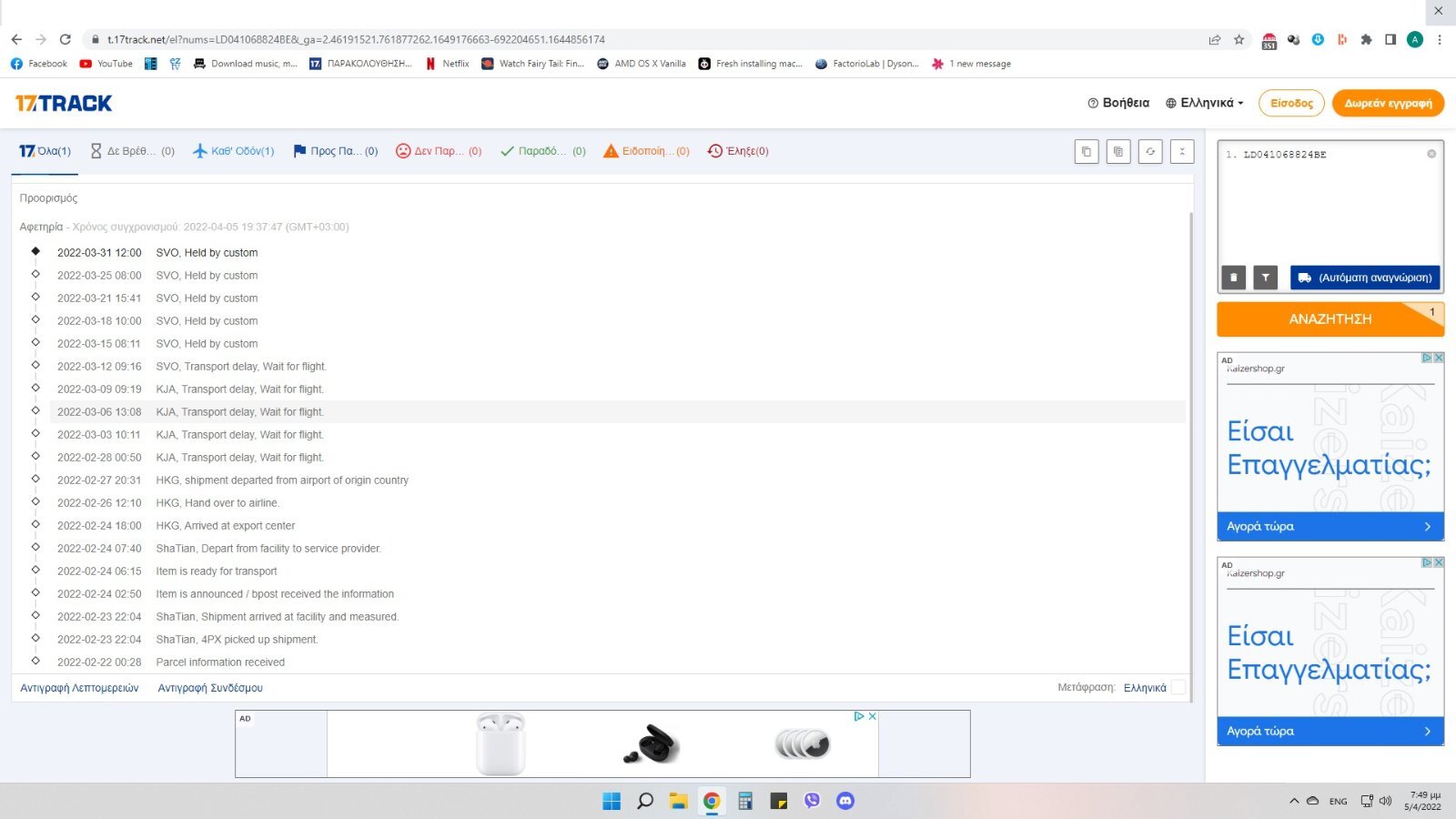Click the 17TRACK logo
1456x819 pixels.
64,103
